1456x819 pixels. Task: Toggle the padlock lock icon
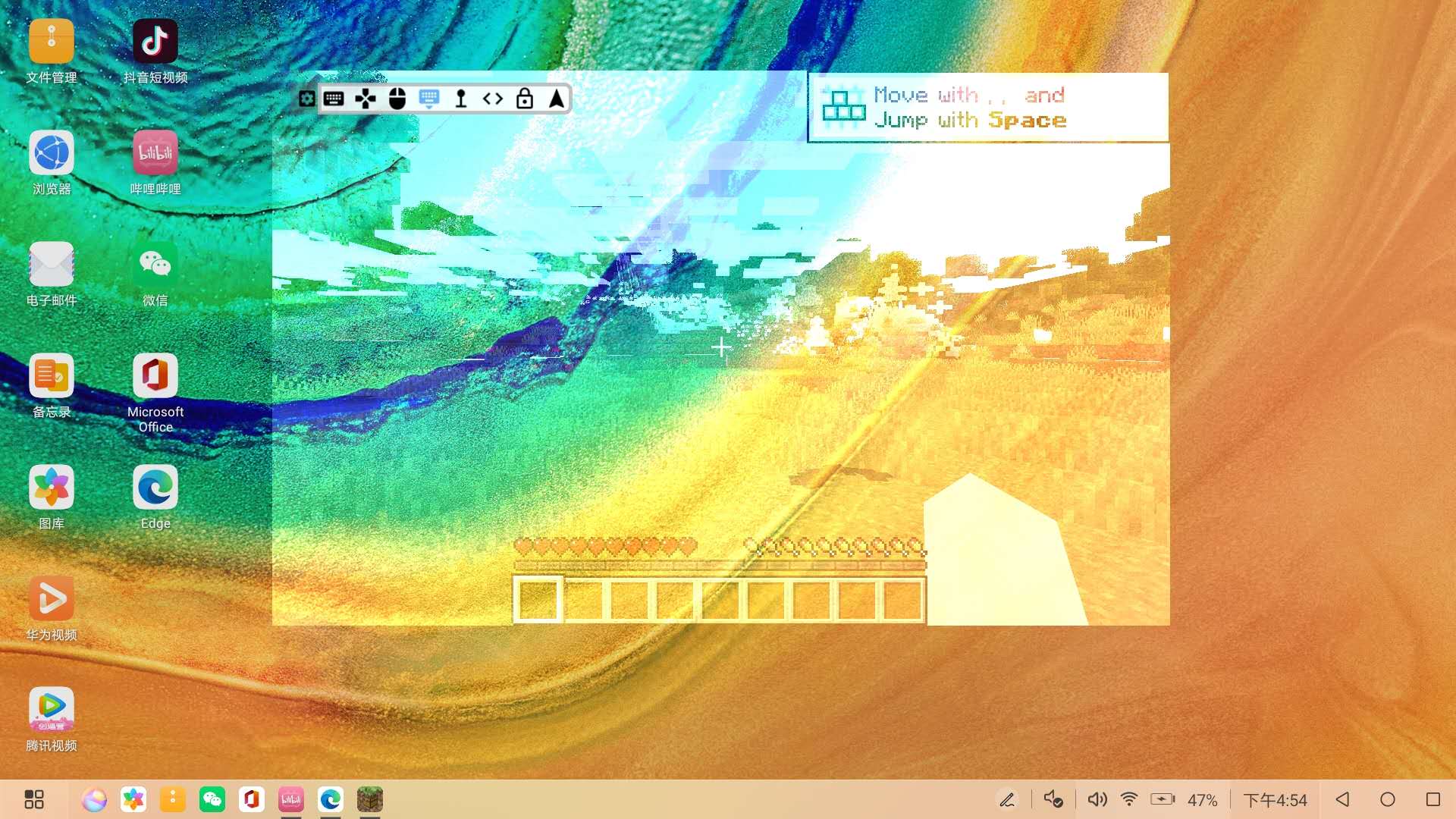(525, 99)
